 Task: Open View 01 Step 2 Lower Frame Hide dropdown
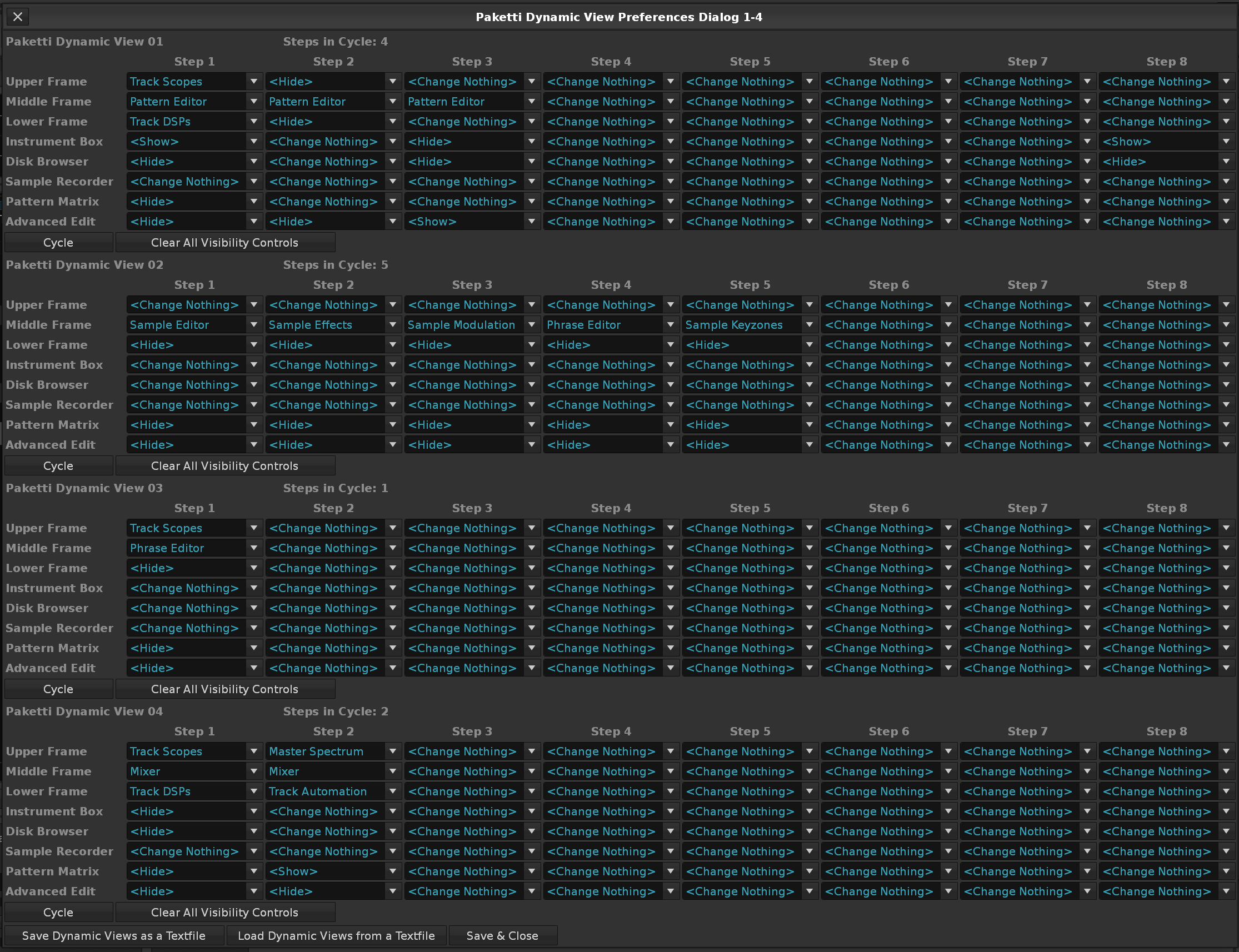click(x=332, y=122)
